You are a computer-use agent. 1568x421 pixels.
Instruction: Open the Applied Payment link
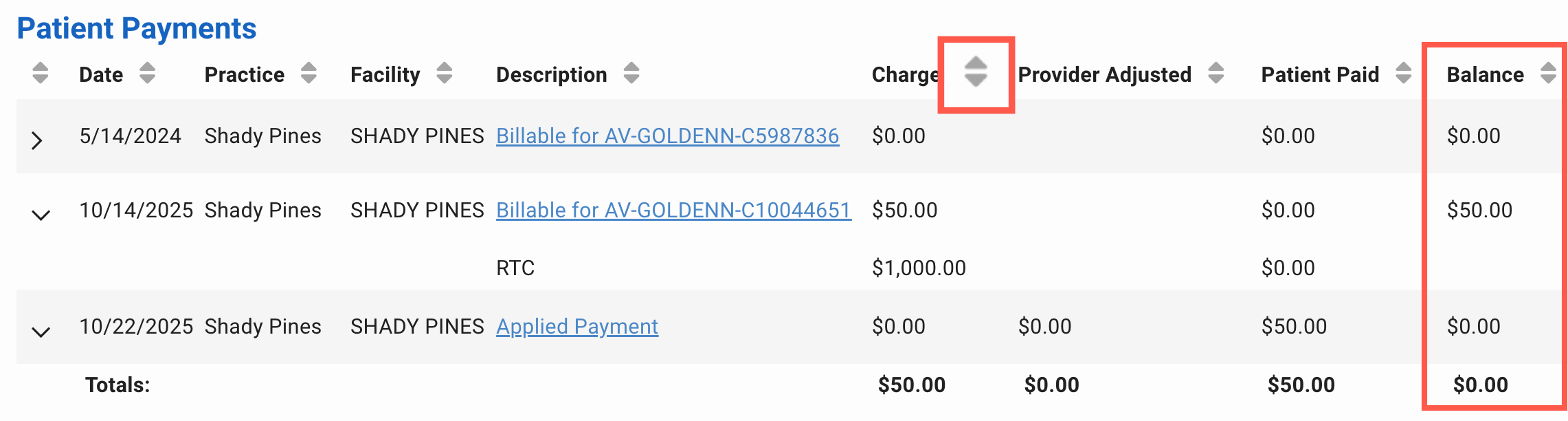point(577,327)
